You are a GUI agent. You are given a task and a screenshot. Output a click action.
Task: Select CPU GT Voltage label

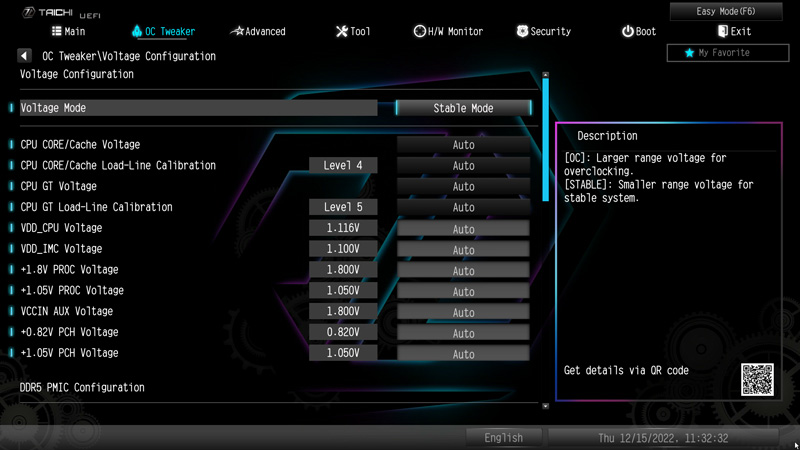[58, 186]
